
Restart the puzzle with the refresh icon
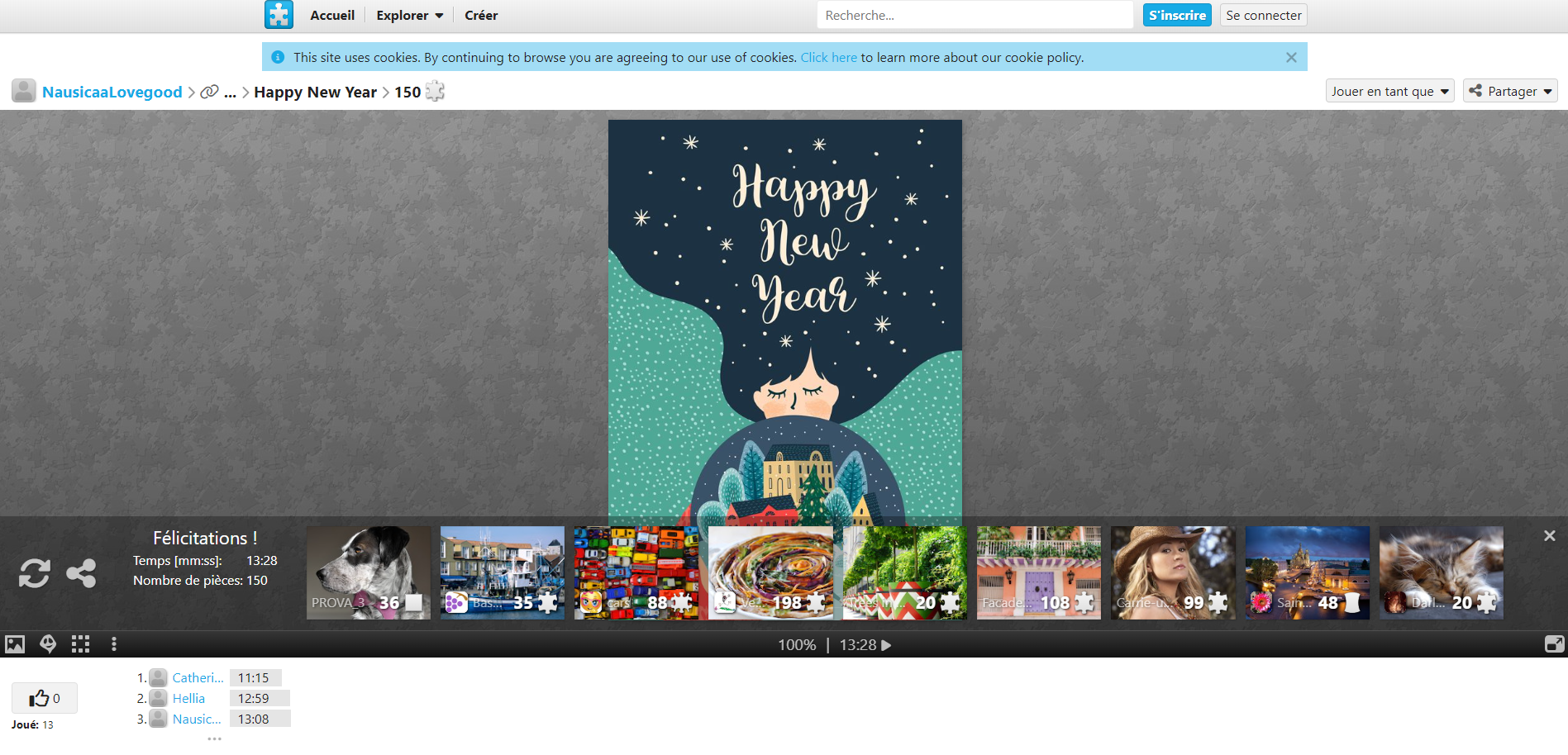click(x=35, y=572)
